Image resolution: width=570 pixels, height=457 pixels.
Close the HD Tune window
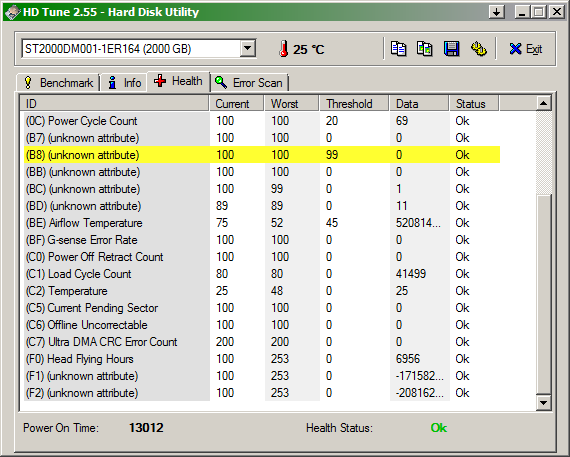557,12
